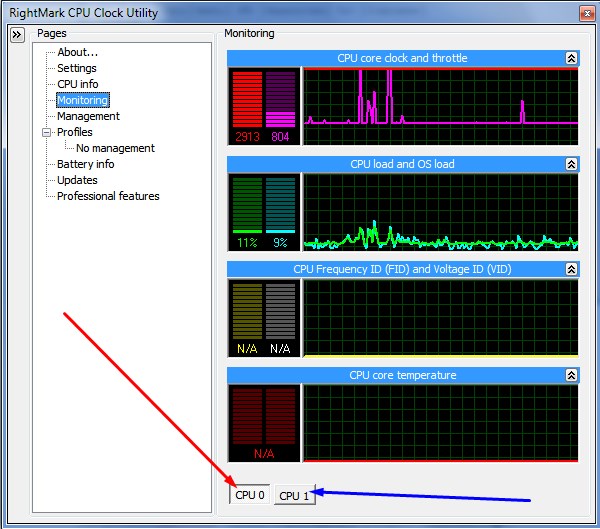Collapse the CPU core temperature graph

[571, 375]
